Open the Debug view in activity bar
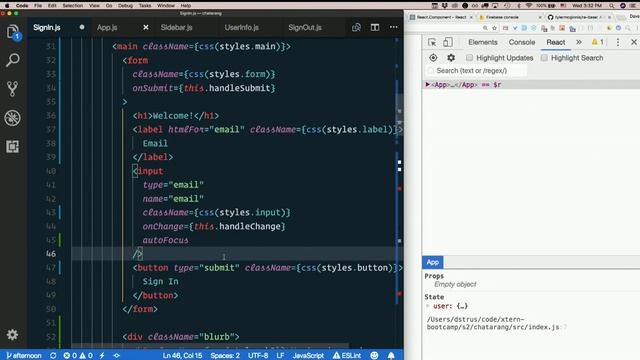Screen dimensions: 640x360 tap(13, 118)
